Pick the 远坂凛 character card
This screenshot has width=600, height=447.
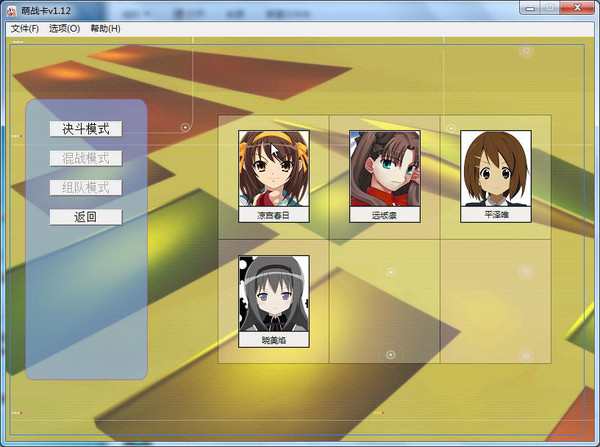point(385,176)
